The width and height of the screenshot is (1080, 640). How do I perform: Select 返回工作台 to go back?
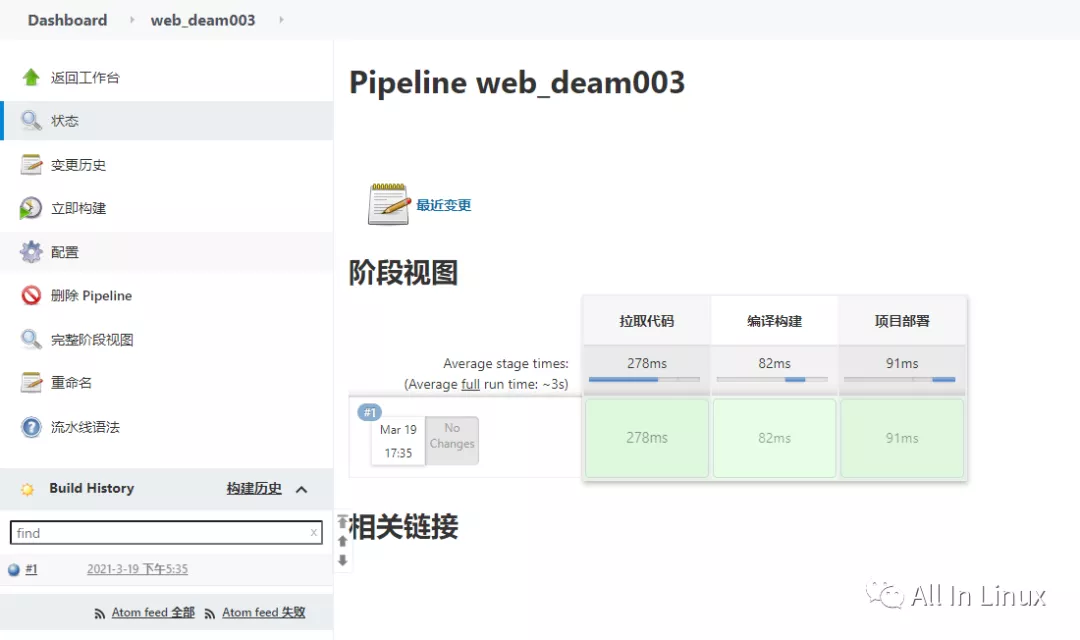point(30,77)
